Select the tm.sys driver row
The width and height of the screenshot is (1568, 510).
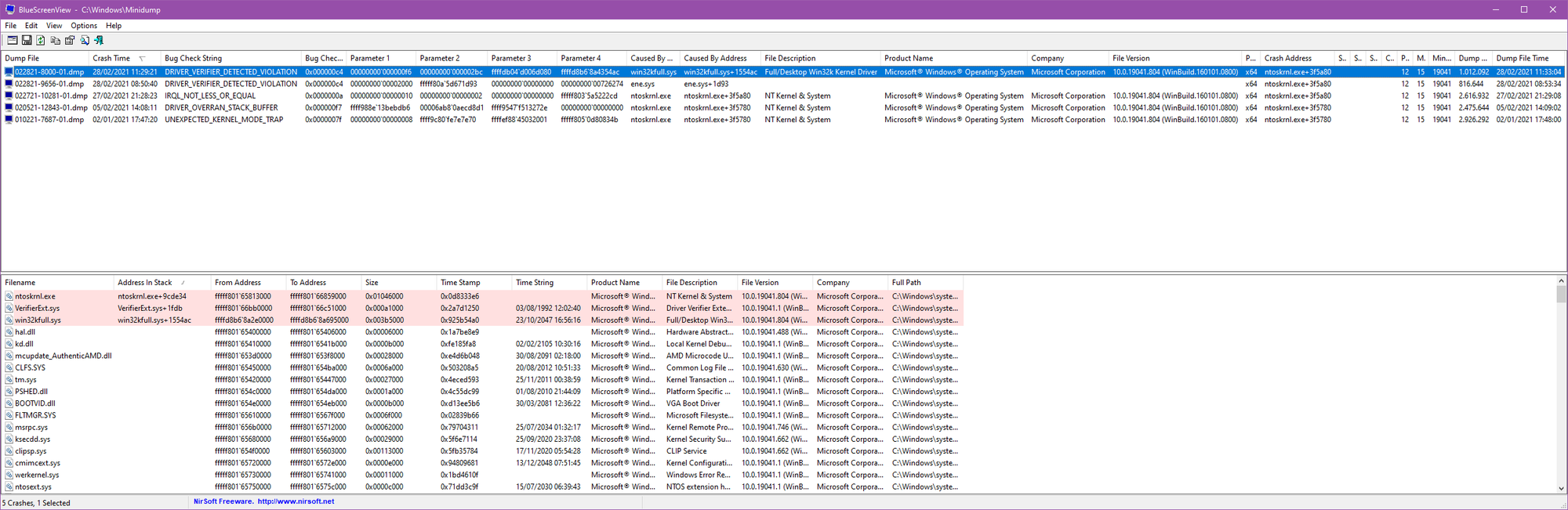click(482, 380)
